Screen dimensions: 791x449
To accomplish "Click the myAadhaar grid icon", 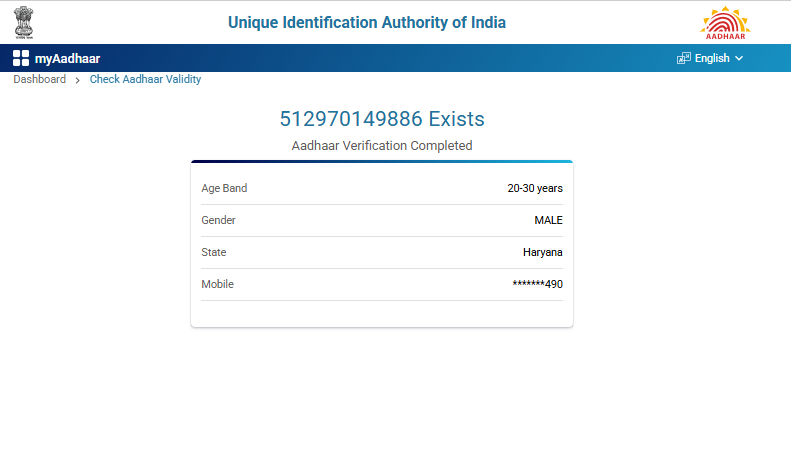I will (21, 58).
